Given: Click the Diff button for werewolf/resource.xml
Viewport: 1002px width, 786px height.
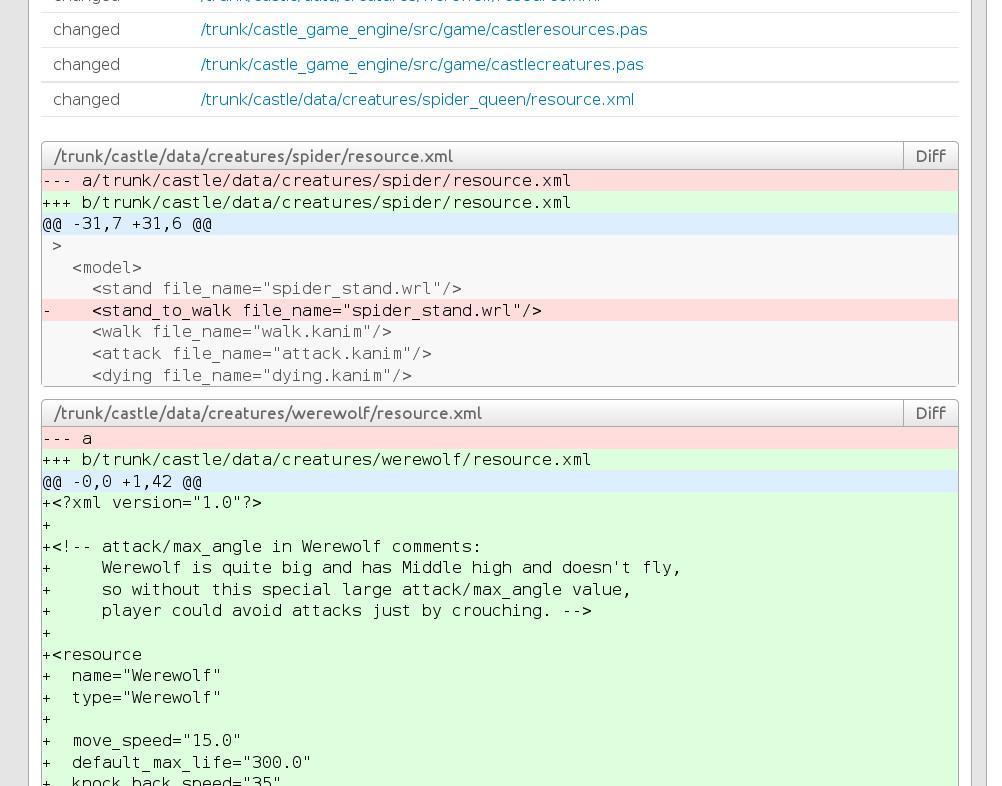Looking at the screenshot, I should 929,413.
